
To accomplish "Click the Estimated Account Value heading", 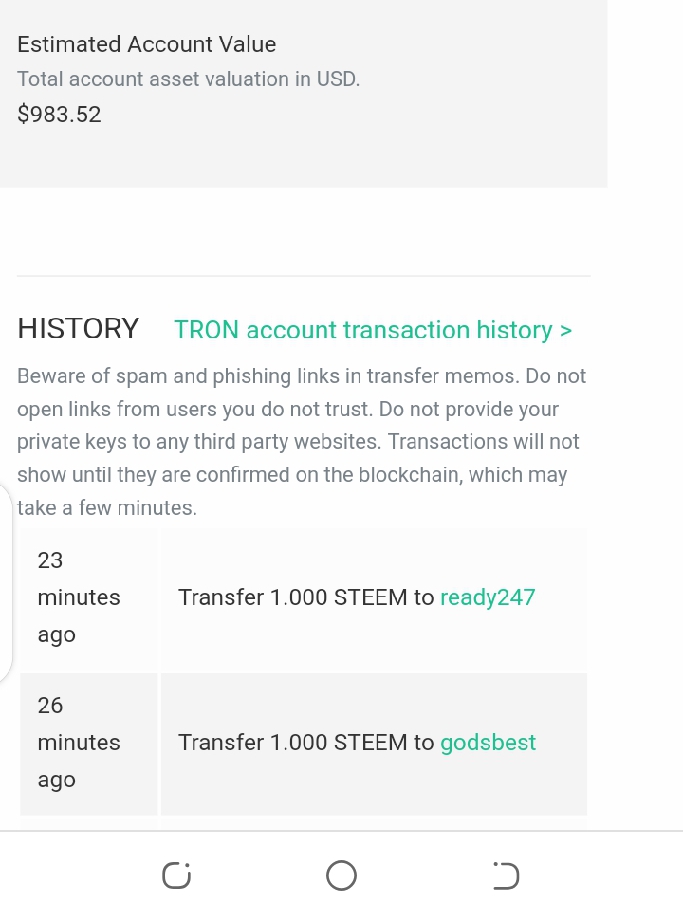I will [147, 45].
